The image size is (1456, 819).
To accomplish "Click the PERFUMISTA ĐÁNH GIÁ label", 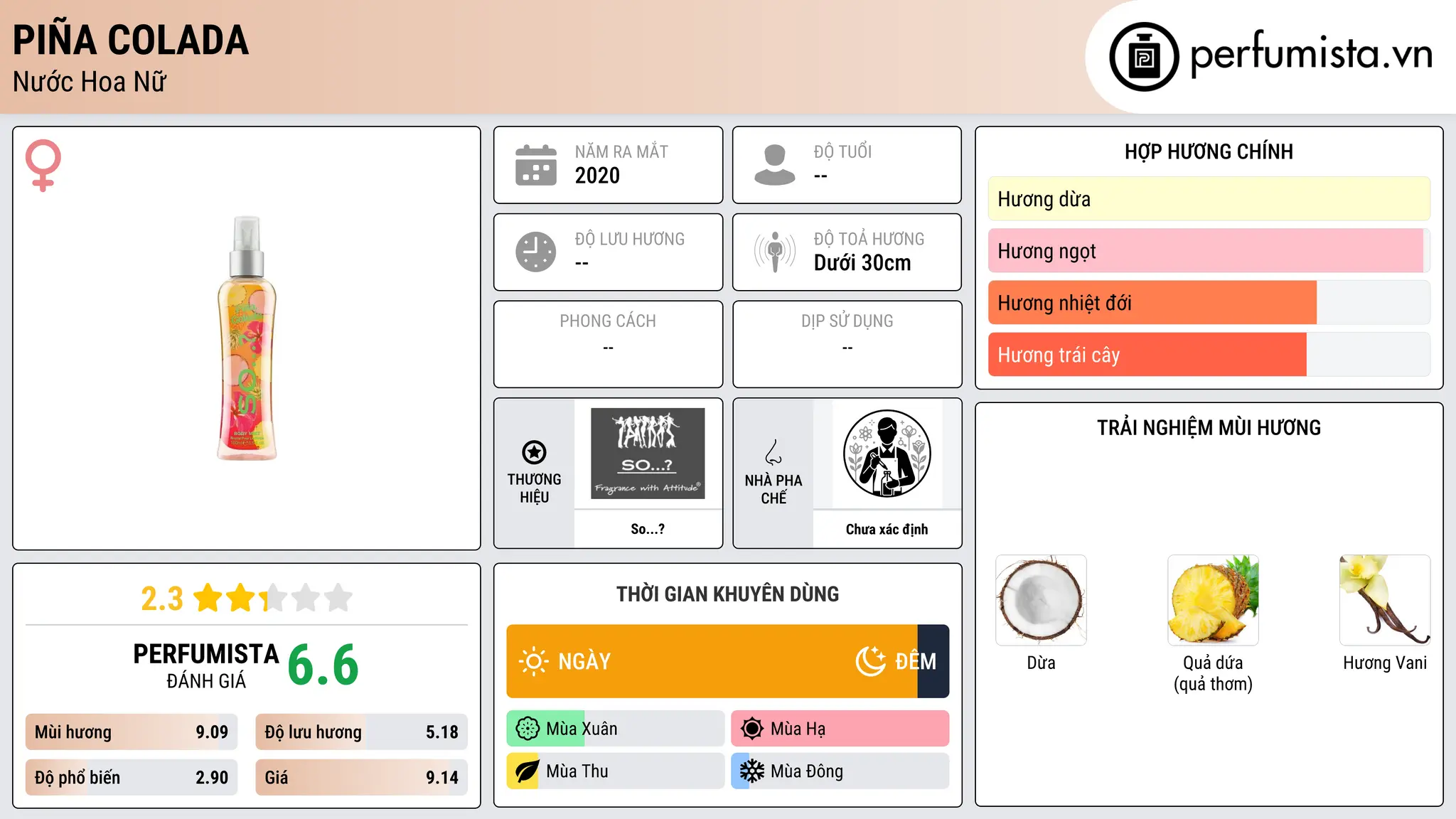I will click(206, 665).
